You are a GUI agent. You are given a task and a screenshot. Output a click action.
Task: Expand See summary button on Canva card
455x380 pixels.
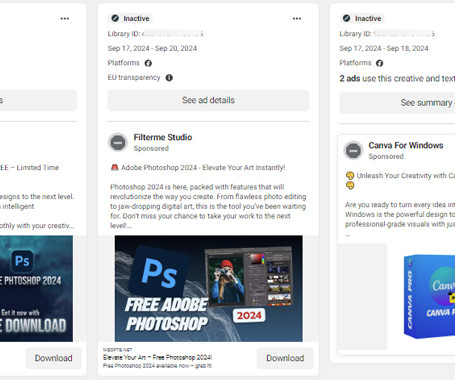point(397,103)
